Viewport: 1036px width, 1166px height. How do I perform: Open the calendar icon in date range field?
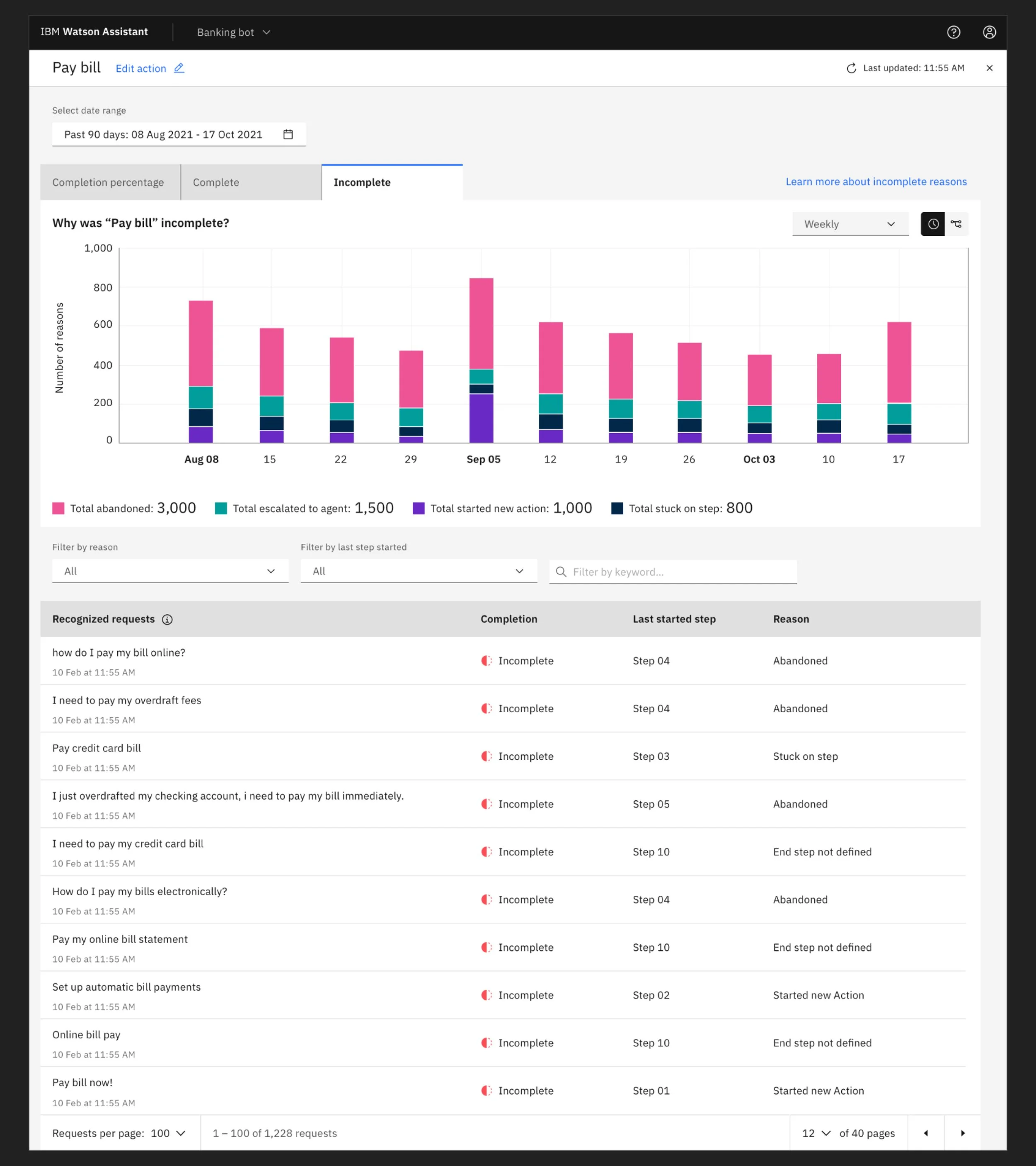tap(288, 135)
